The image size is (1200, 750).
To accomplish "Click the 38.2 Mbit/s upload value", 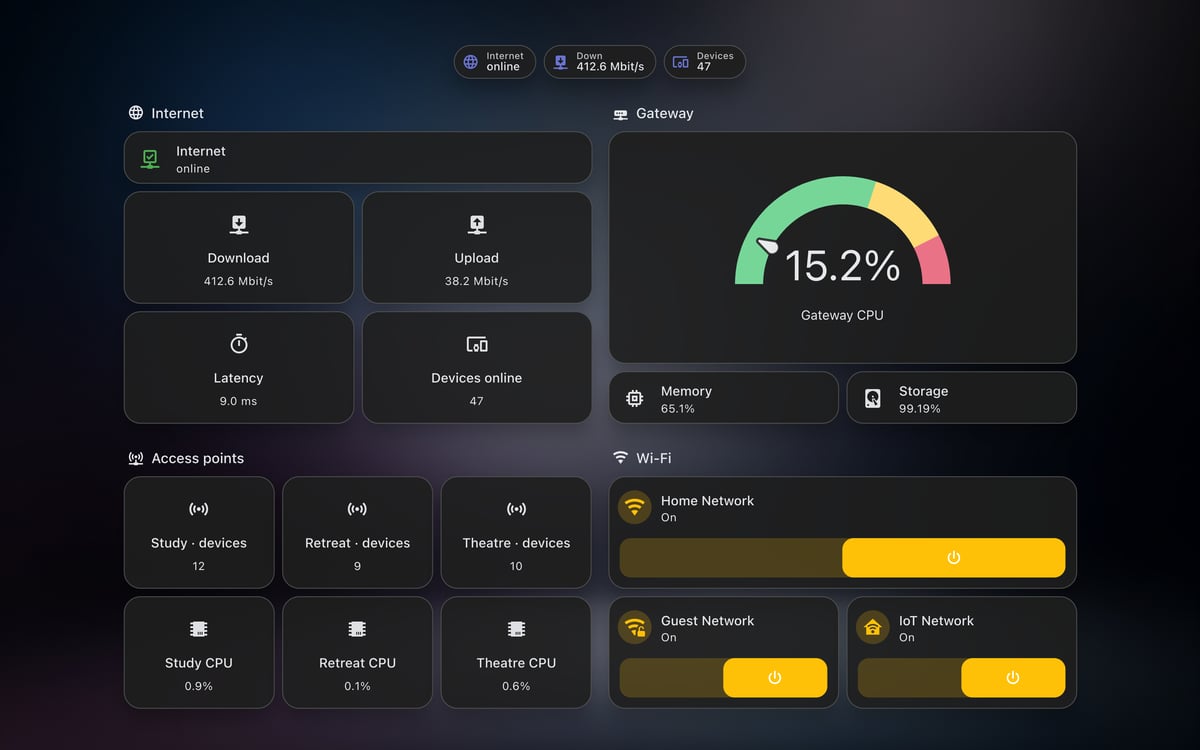I will point(477,281).
